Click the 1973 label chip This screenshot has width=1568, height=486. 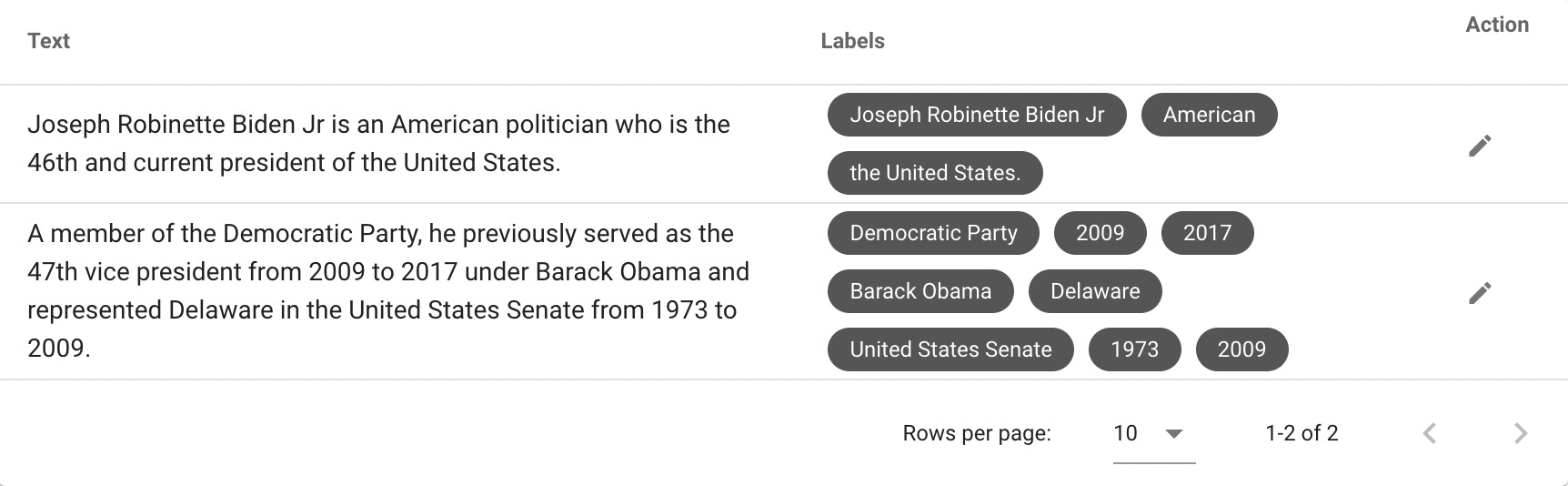click(1134, 349)
